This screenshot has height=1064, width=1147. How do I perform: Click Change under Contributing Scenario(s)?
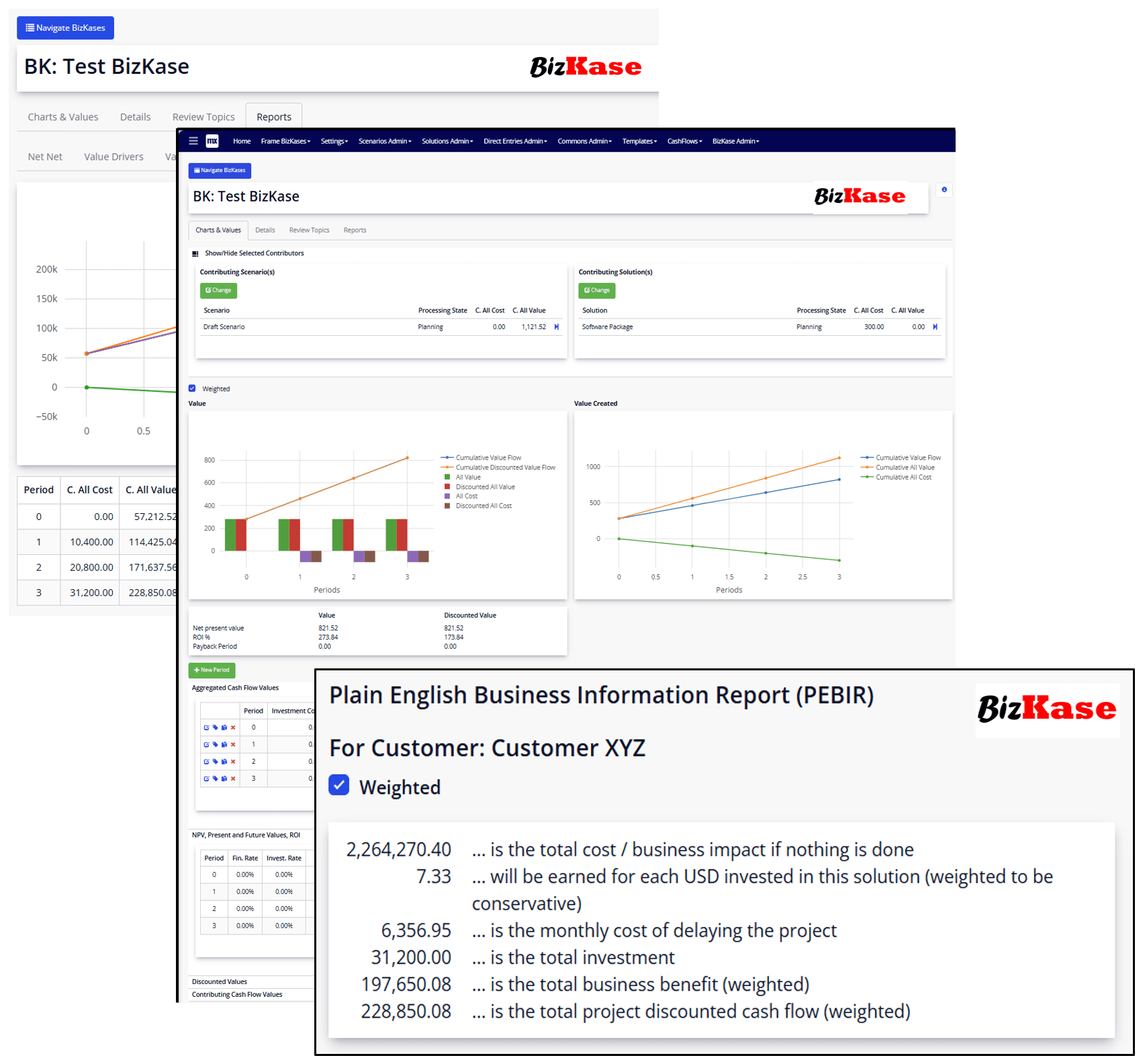(218, 290)
